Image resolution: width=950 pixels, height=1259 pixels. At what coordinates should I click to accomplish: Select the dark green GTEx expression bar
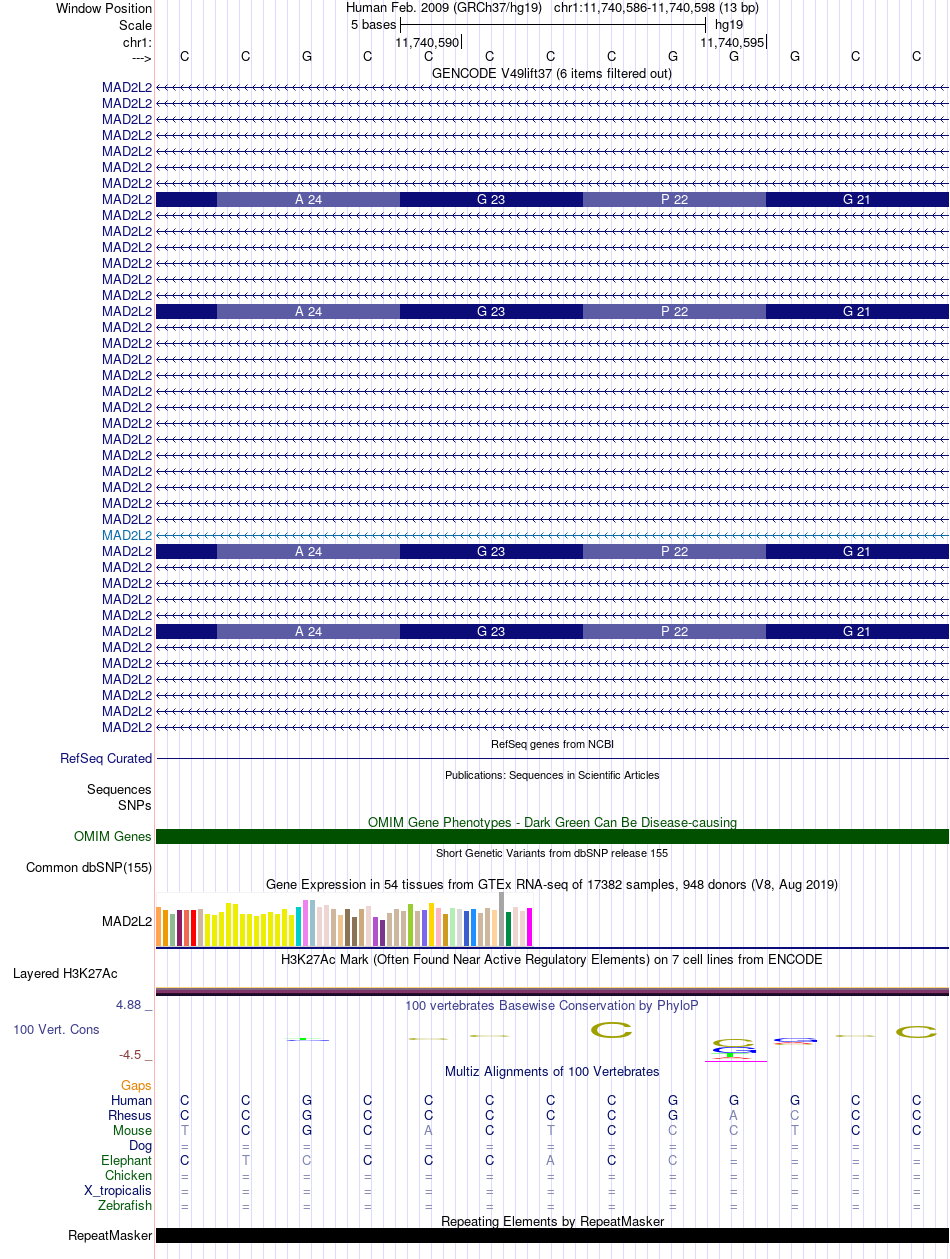click(x=509, y=929)
